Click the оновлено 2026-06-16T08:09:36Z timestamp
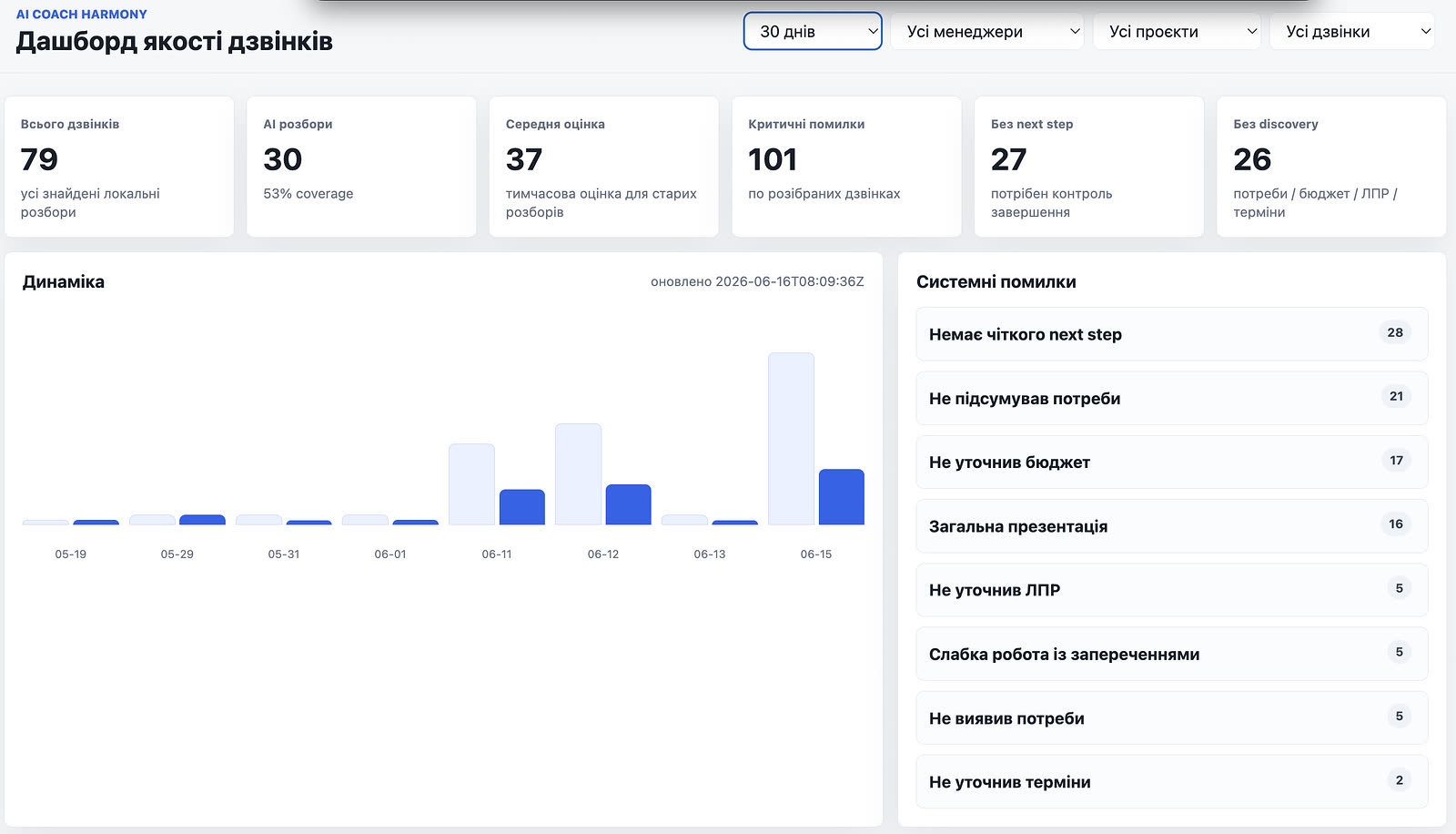The image size is (1456, 834). 757,281
